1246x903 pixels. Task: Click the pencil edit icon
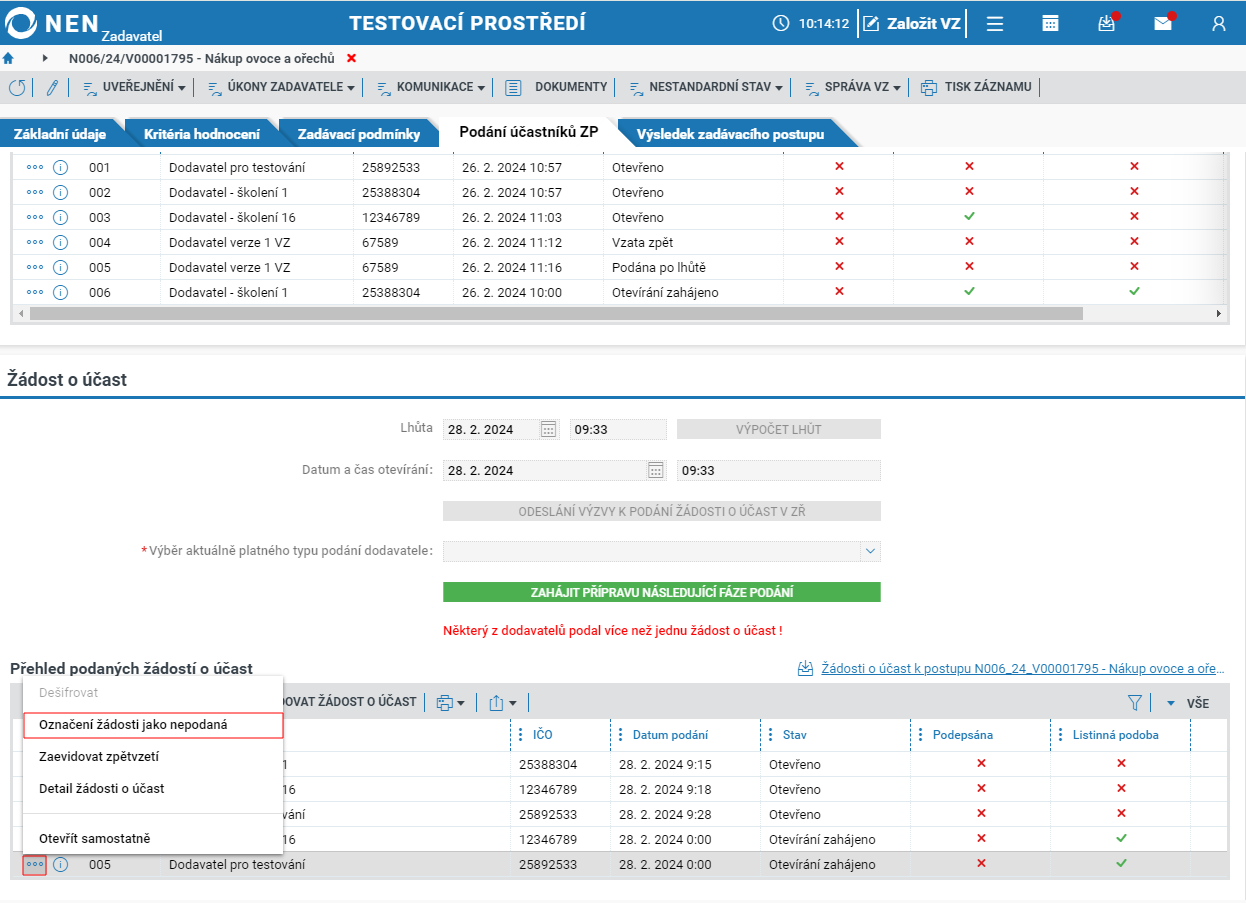52,87
